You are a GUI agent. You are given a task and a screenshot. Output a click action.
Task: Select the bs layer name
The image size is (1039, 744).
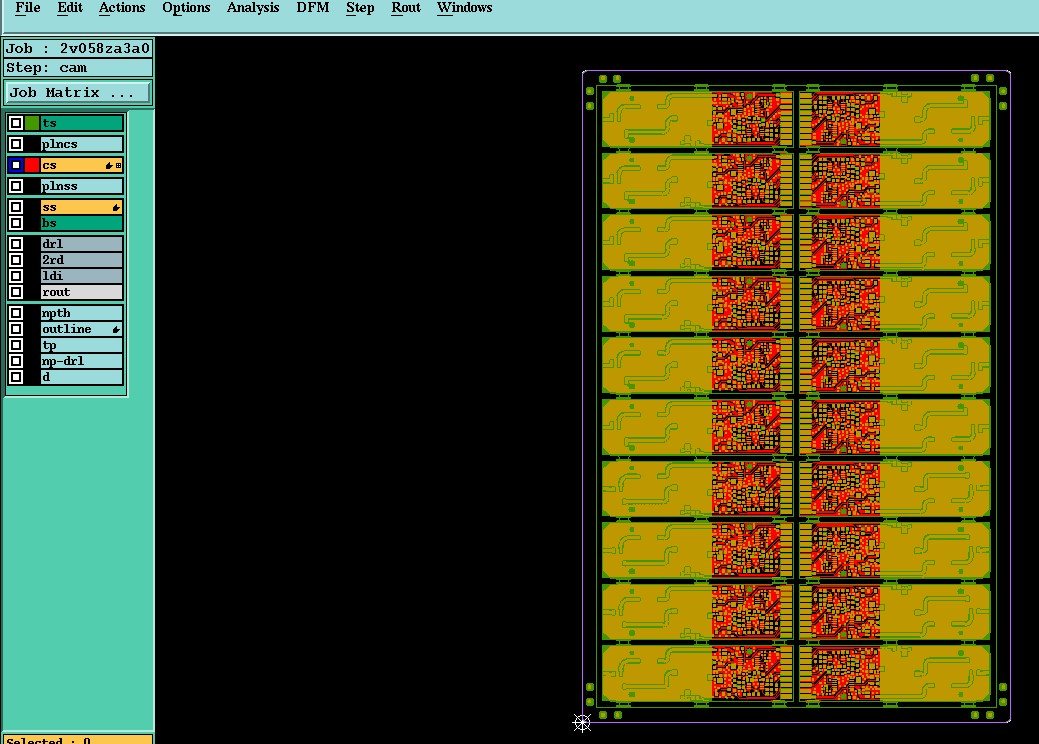point(82,223)
